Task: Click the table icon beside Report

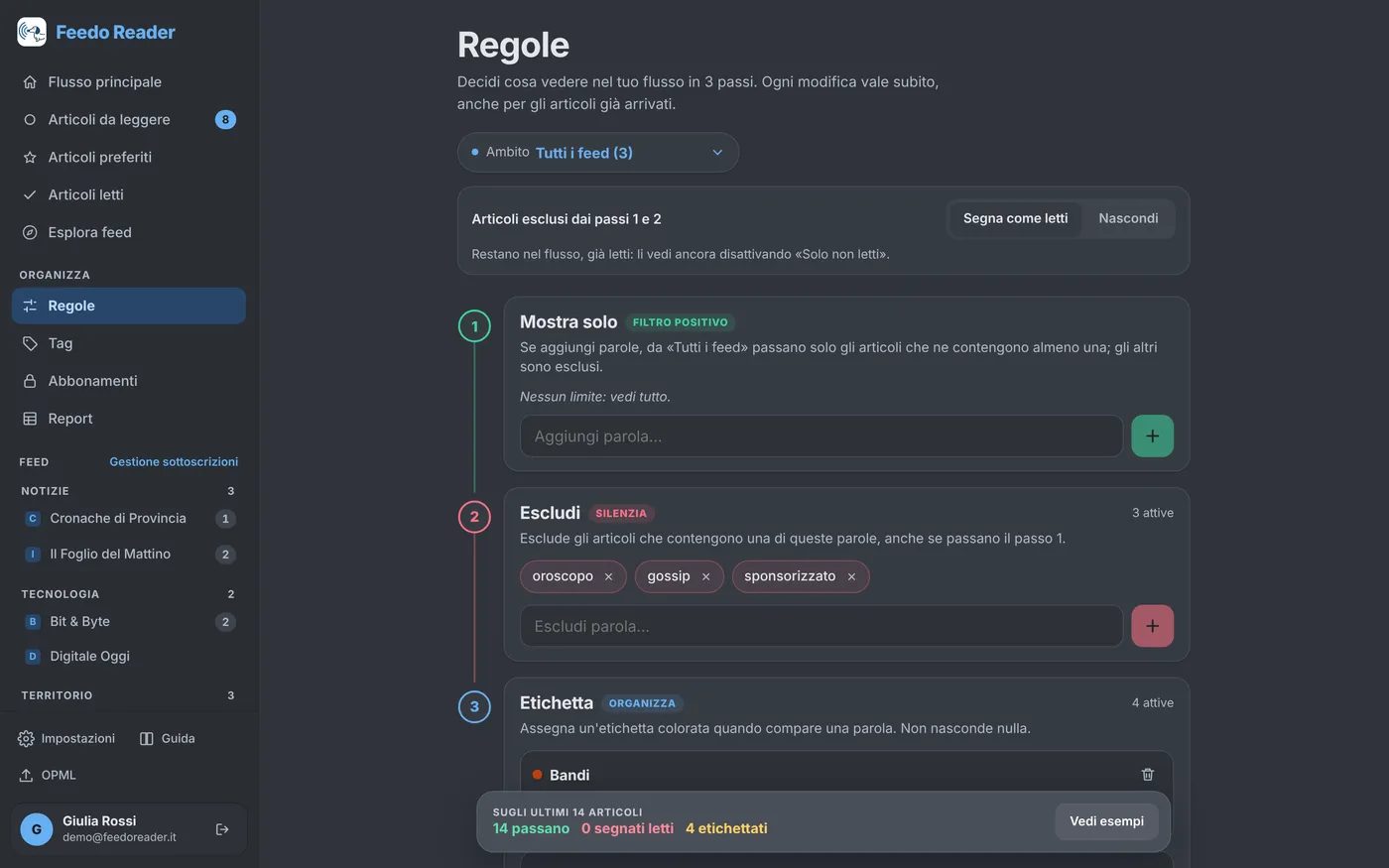Action: pyautogui.click(x=30, y=419)
